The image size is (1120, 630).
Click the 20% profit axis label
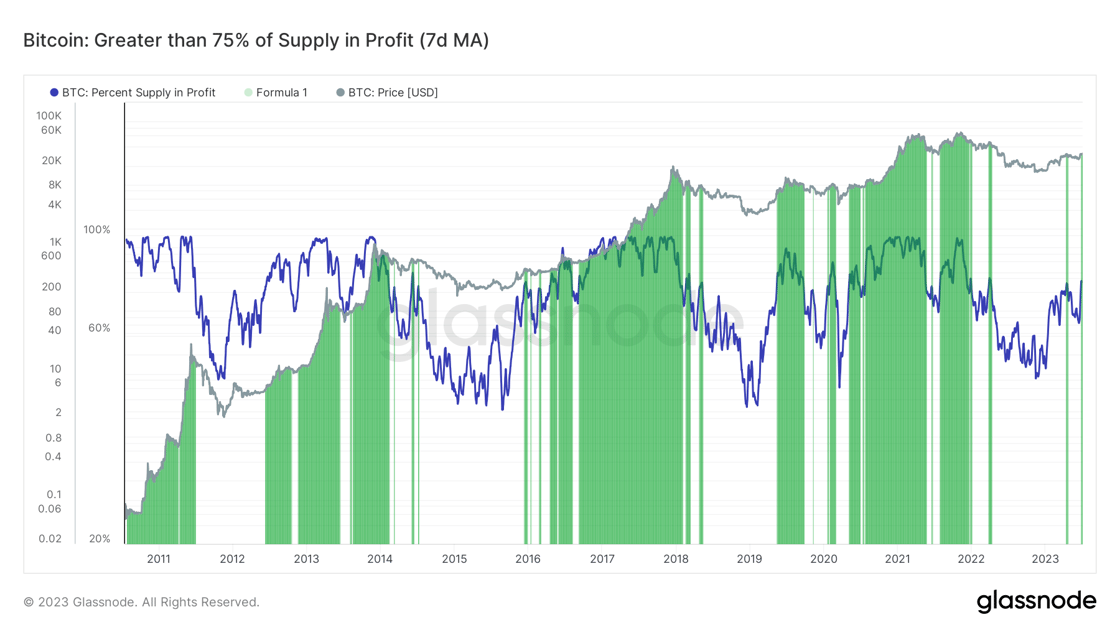[99, 539]
